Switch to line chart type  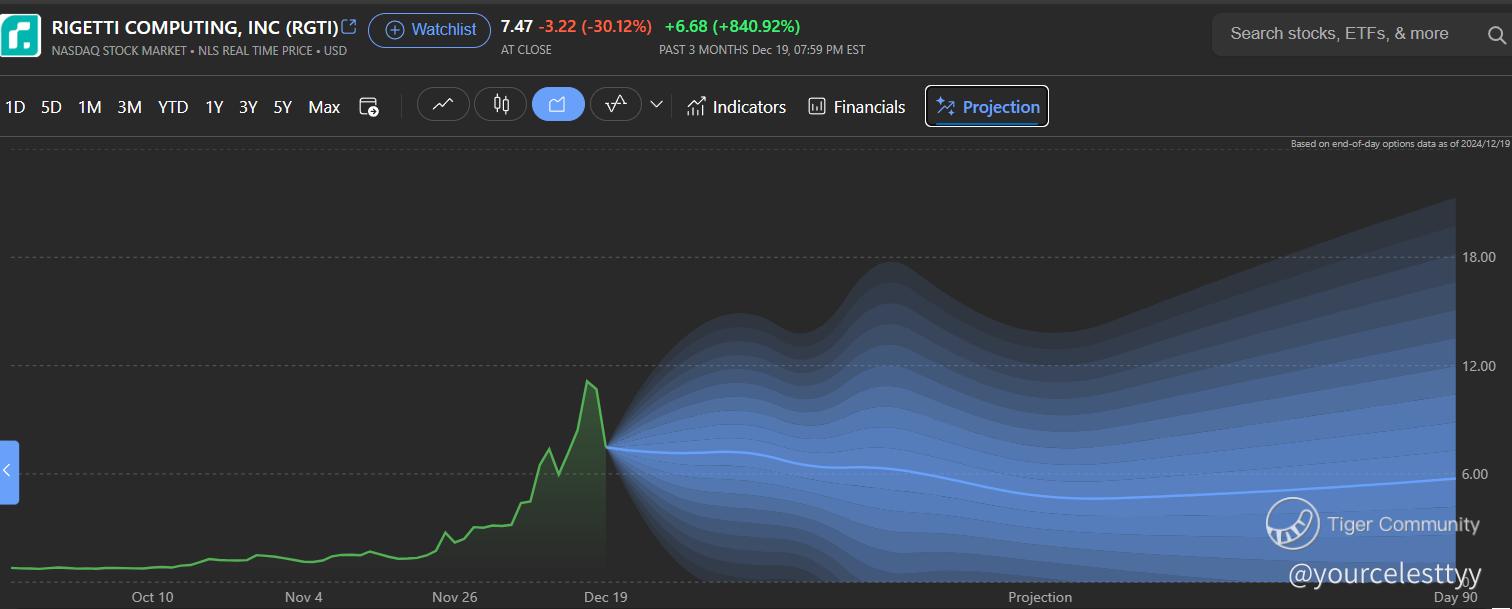443,104
